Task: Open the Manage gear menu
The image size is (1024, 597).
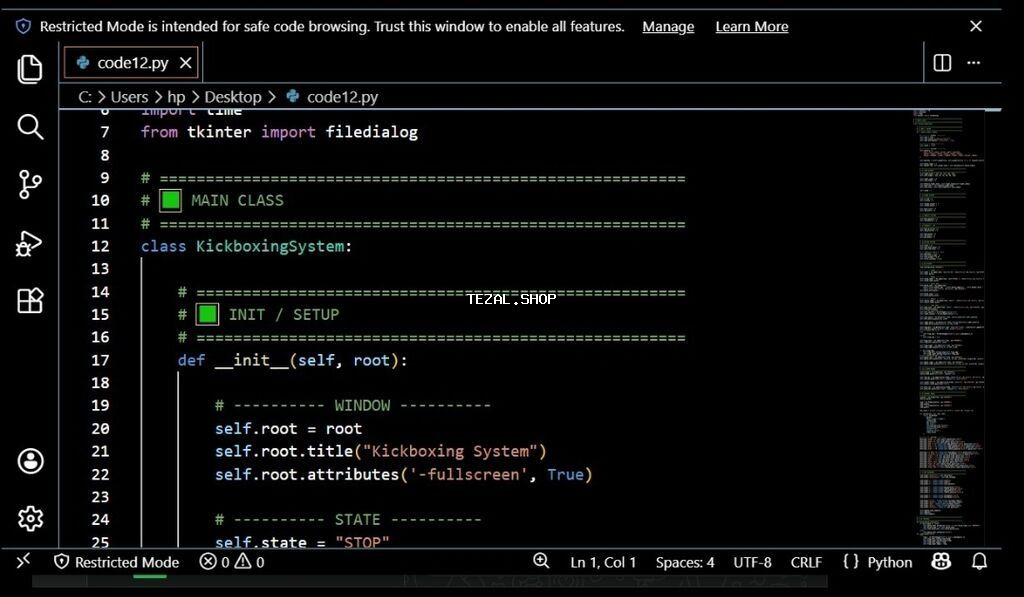Action: click(x=30, y=519)
